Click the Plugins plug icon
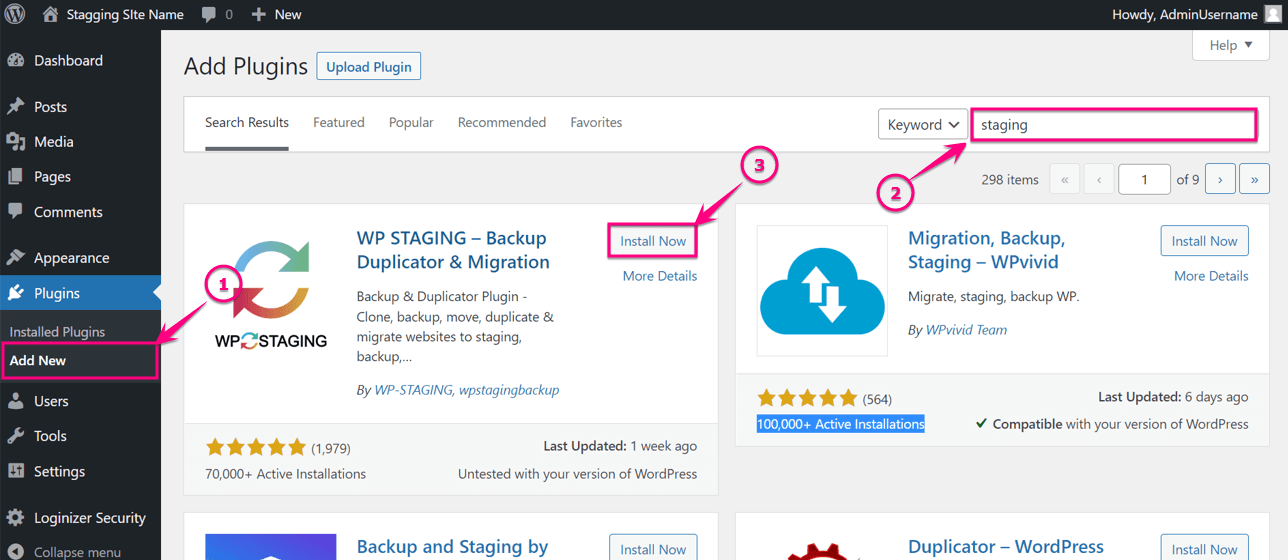 (15, 293)
